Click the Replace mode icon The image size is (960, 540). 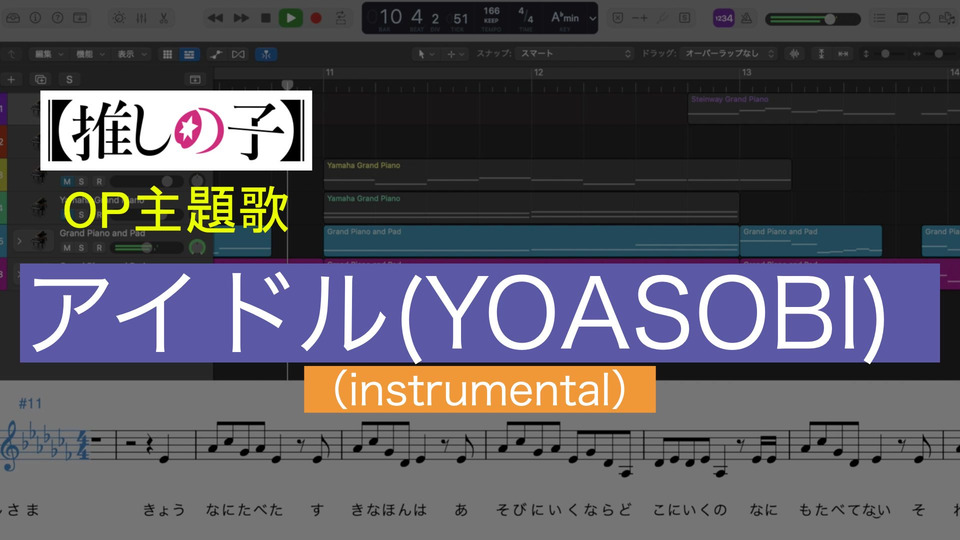[618, 18]
